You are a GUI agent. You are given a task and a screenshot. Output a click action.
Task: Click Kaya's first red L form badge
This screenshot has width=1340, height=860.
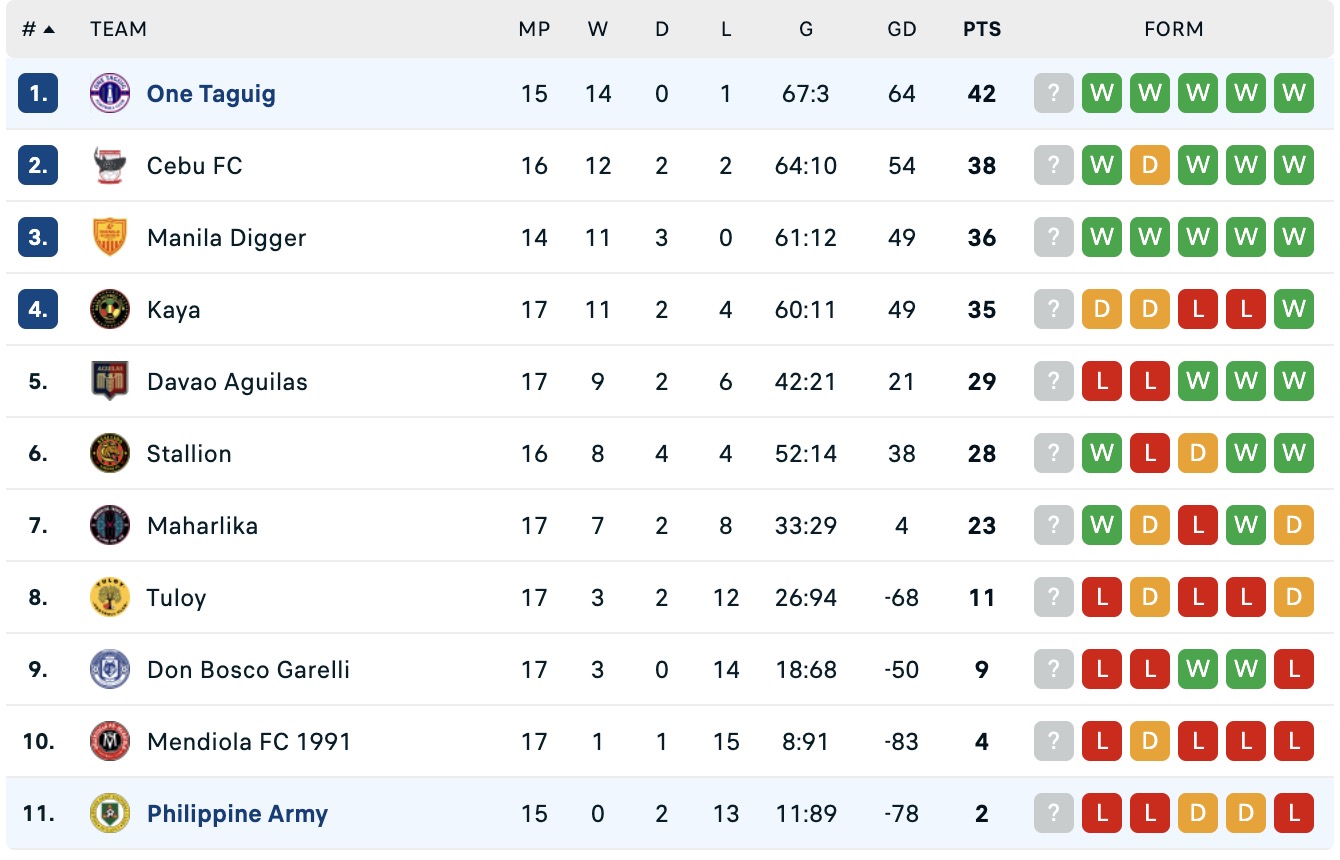coord(1198,310)
